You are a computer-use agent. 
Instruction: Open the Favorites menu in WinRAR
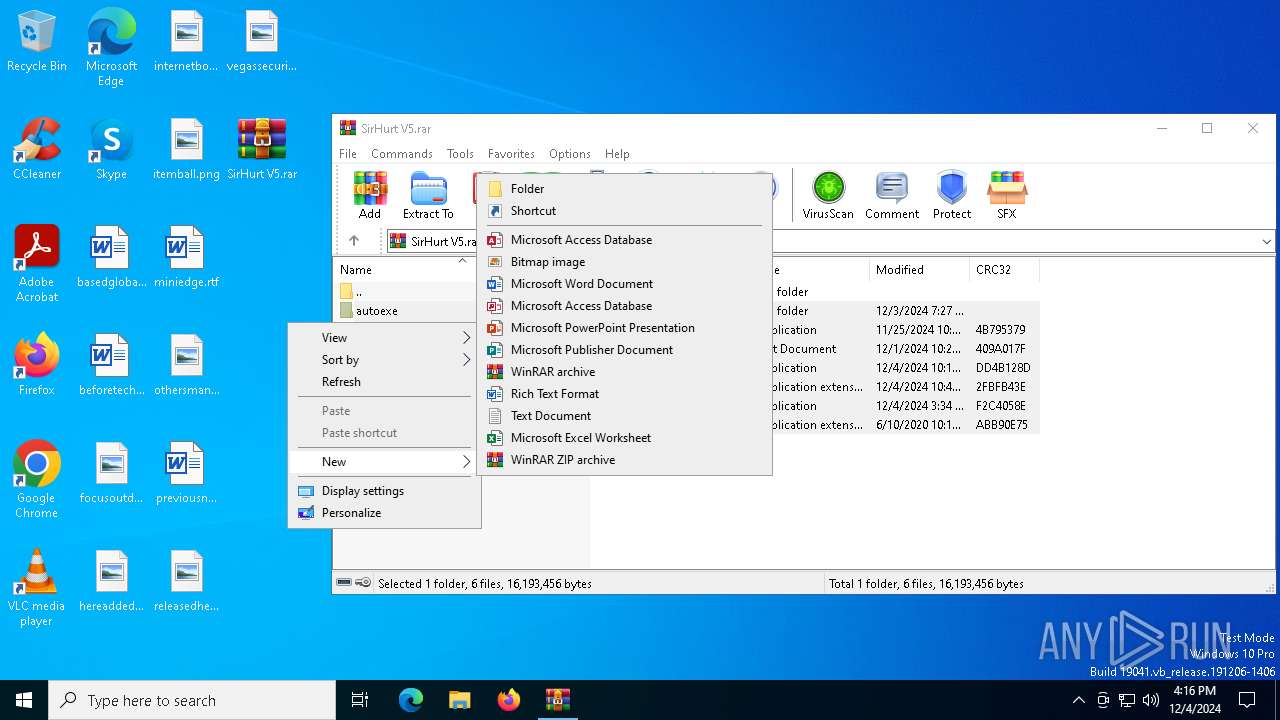511,154
